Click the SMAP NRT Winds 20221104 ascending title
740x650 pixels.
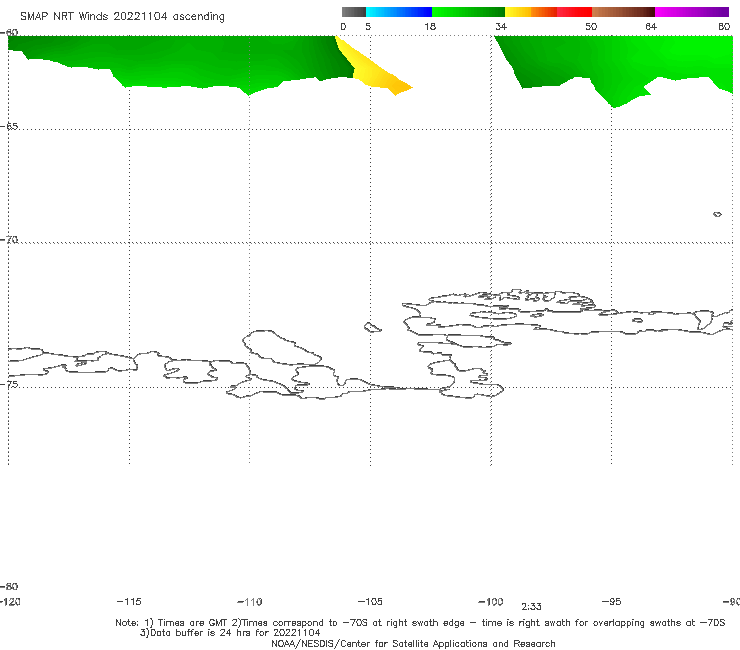(x=122, y=17)
